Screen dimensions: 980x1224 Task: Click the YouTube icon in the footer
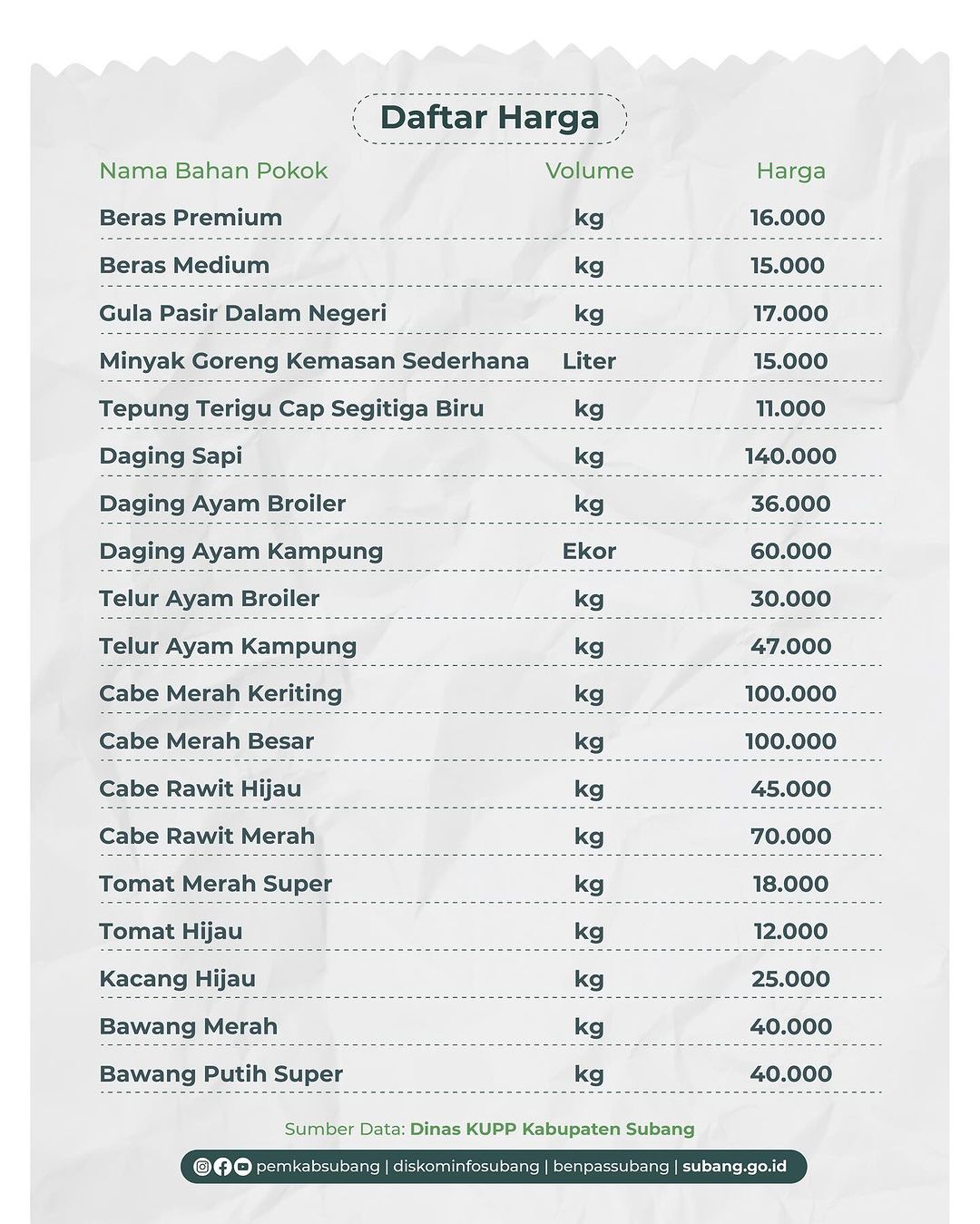click(242, 1167)
